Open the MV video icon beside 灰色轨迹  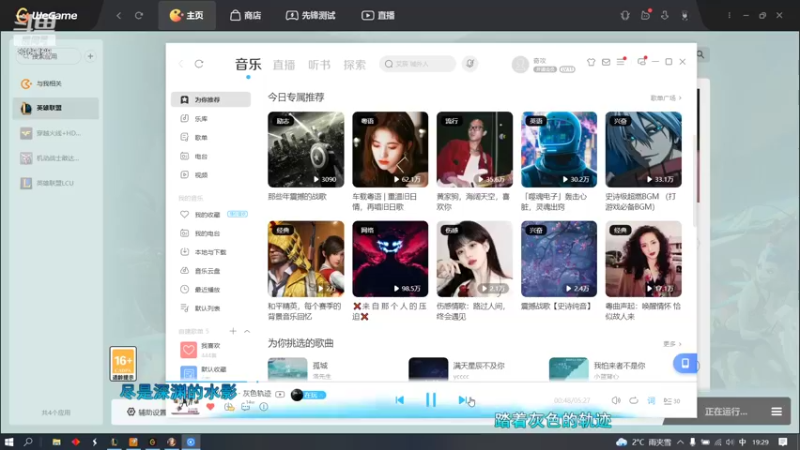click(280, 394)
